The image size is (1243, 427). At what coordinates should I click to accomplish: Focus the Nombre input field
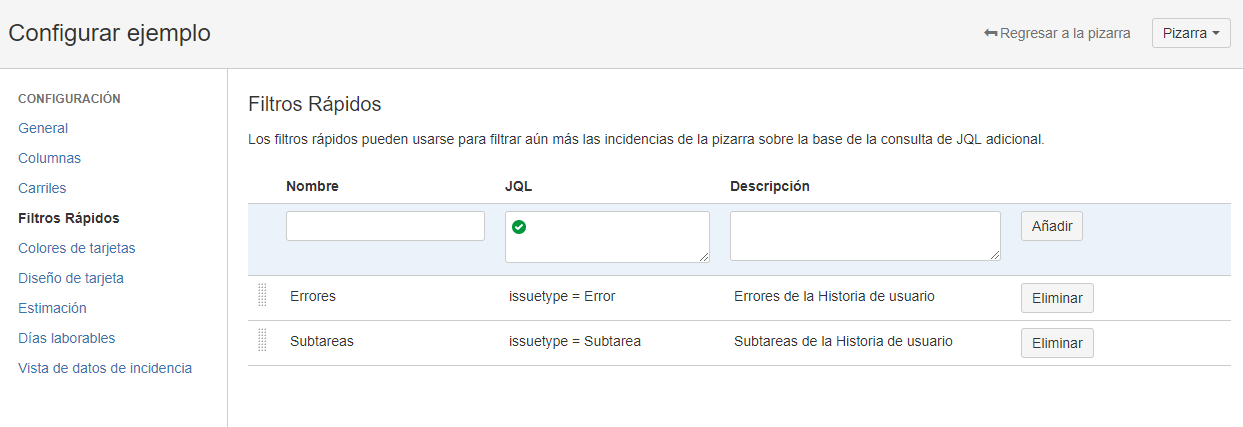click(385, 226)
